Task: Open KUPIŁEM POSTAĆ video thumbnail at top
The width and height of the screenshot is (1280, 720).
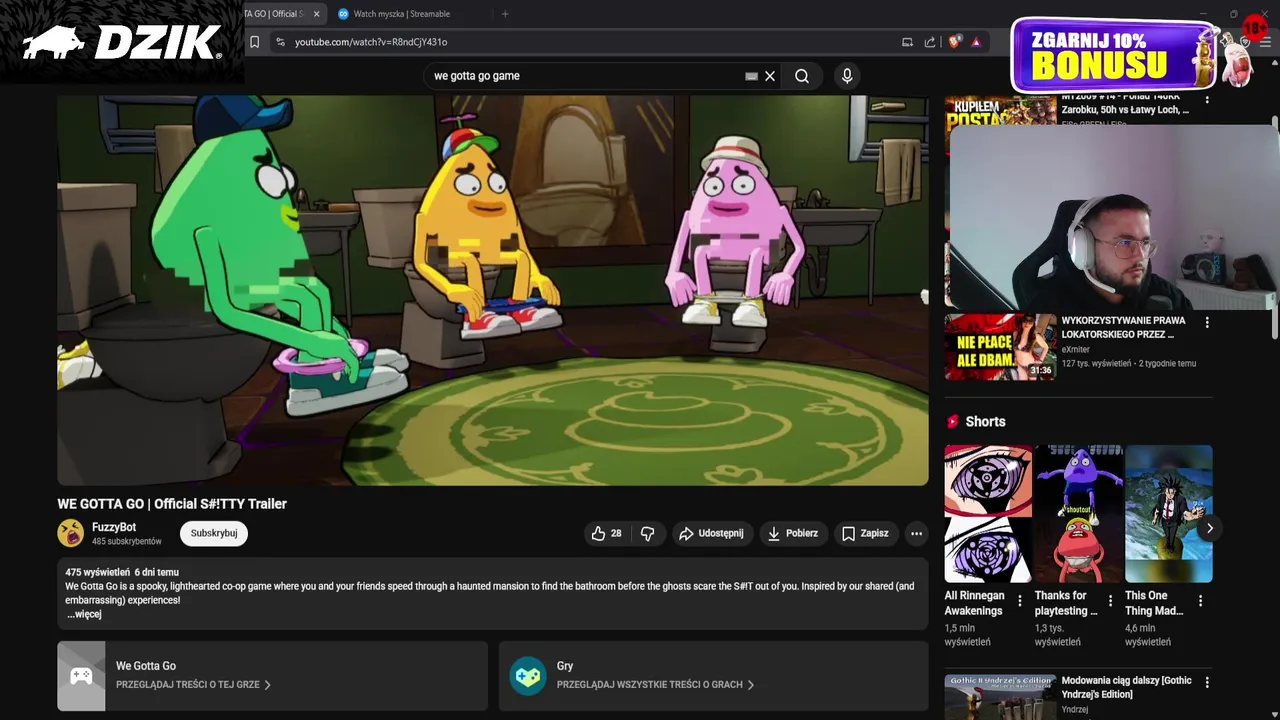Action: (x=1000, y=110)
